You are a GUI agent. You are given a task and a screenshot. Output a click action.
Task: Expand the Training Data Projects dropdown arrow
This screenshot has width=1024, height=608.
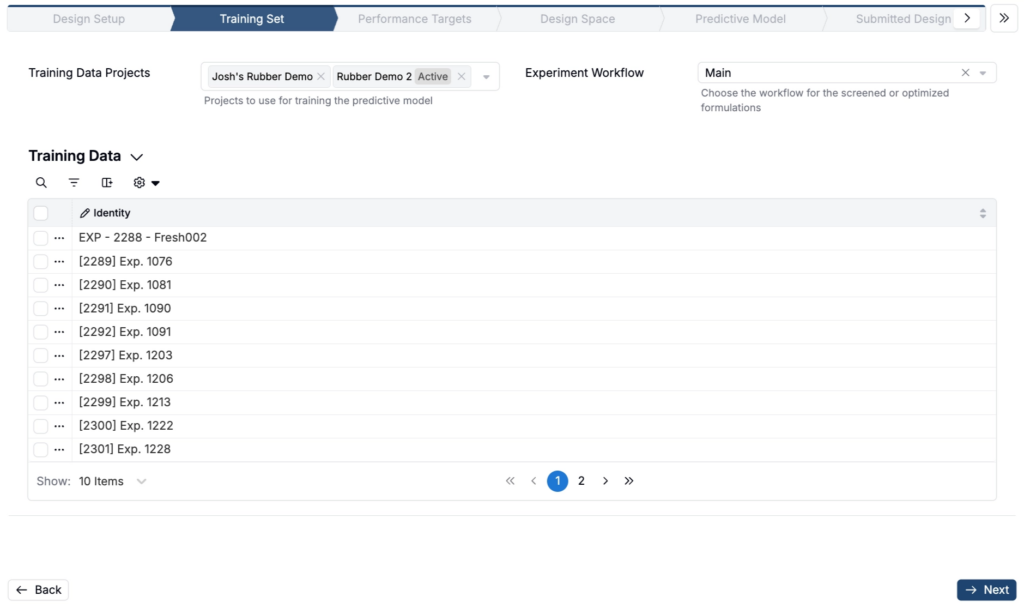[486, 77]
